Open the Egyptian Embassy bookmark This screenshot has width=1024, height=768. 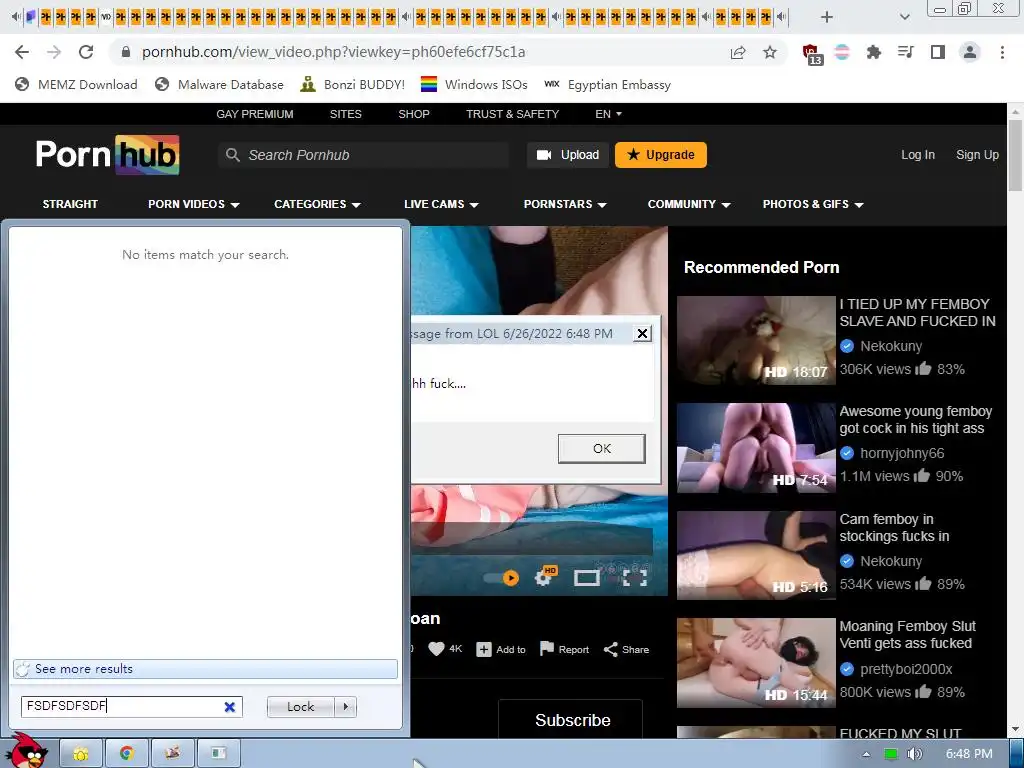click(607, 84)
